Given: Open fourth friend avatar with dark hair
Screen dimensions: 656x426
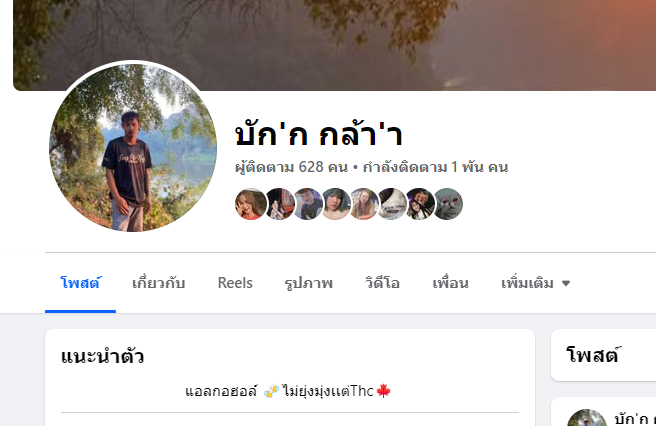Looking at the screenshot, I should 335,204.
